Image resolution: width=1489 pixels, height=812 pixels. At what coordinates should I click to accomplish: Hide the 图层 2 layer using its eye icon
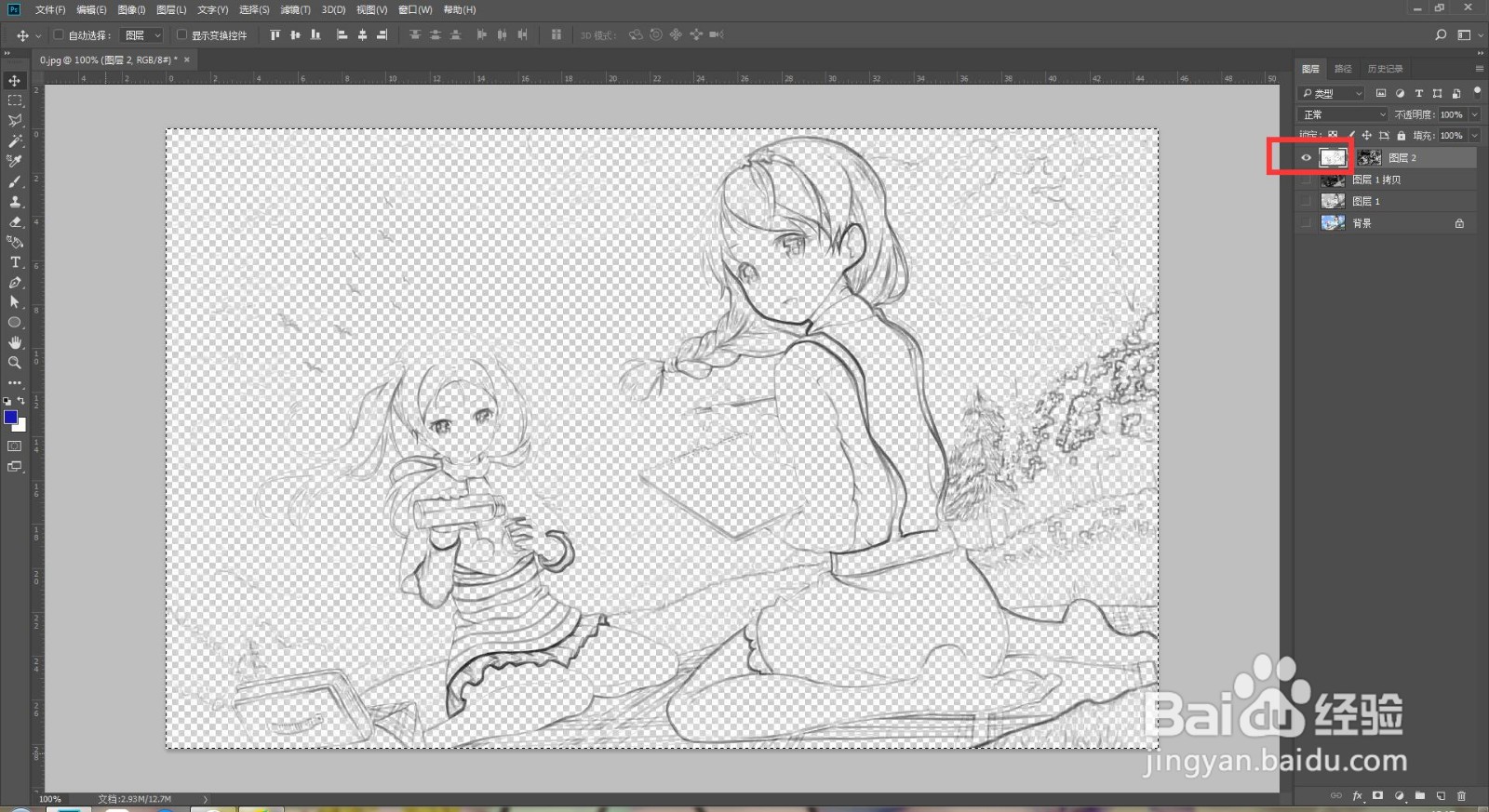coord(1306,158)
